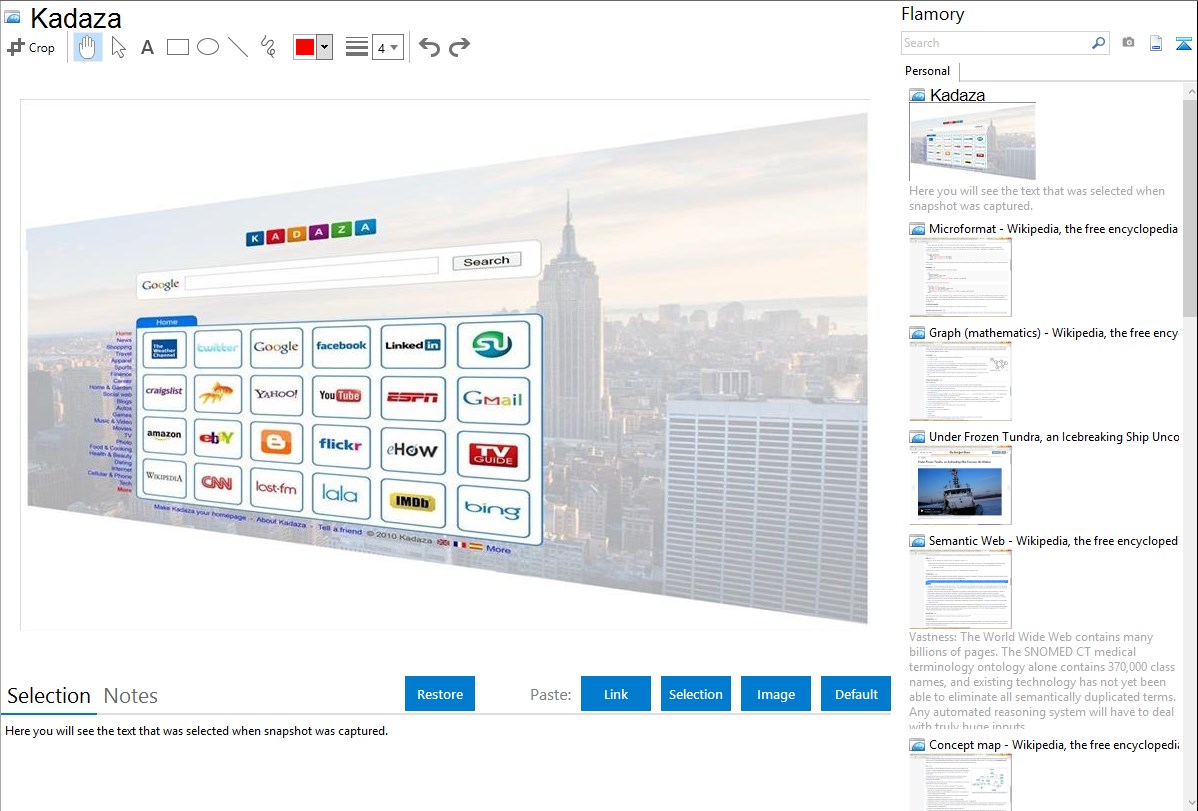Activate the hand pan tool

87,47
